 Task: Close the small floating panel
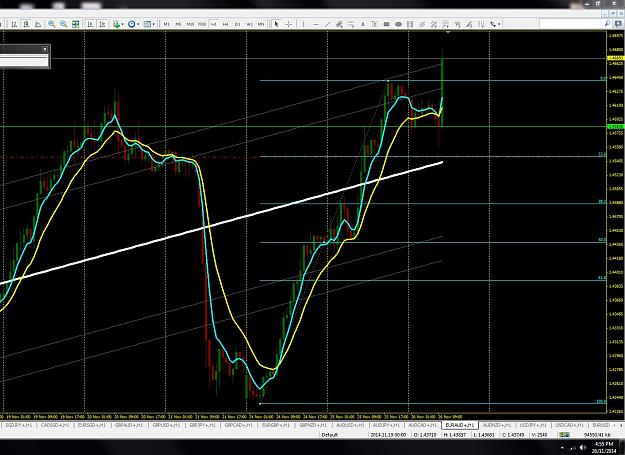(45, 49)
